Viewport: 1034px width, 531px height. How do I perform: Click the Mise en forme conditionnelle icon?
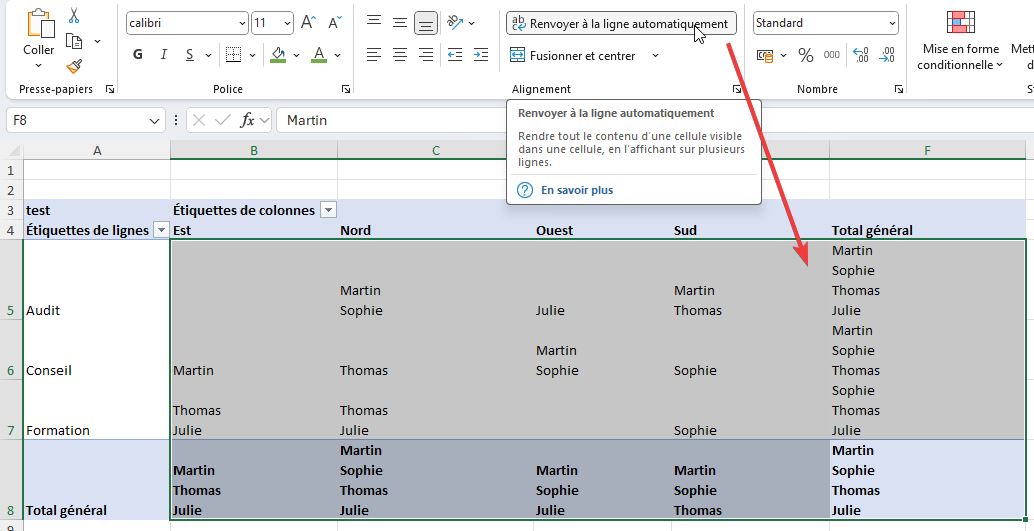pos(960,22)
